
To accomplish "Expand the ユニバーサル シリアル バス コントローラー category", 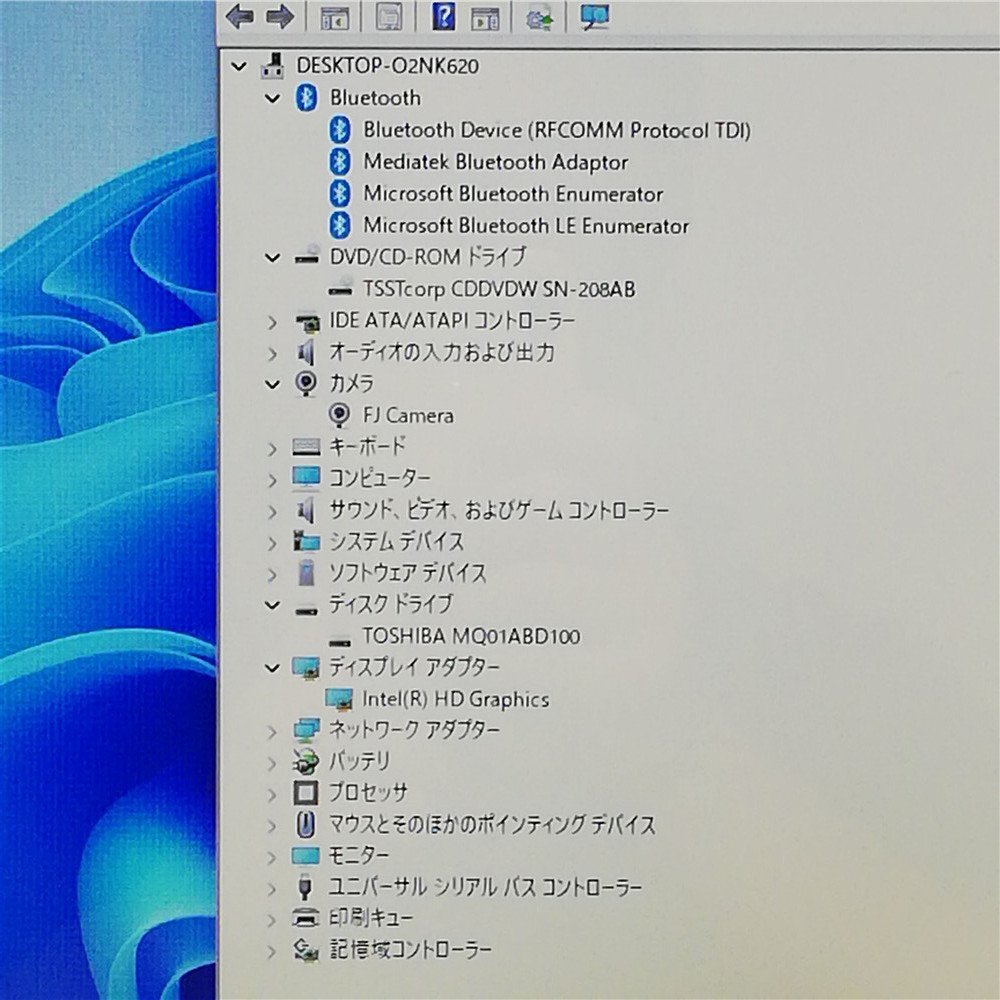I will [272, 888].
